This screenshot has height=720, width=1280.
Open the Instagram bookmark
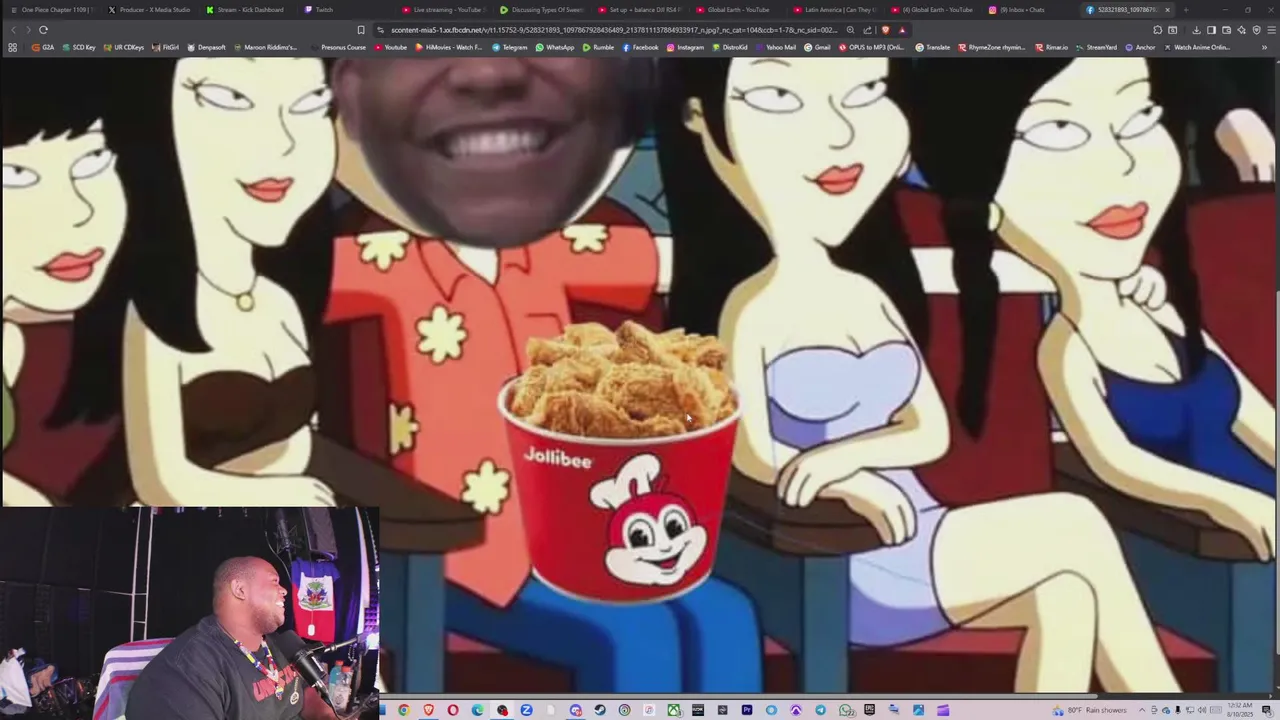click(x=685, y=47)
